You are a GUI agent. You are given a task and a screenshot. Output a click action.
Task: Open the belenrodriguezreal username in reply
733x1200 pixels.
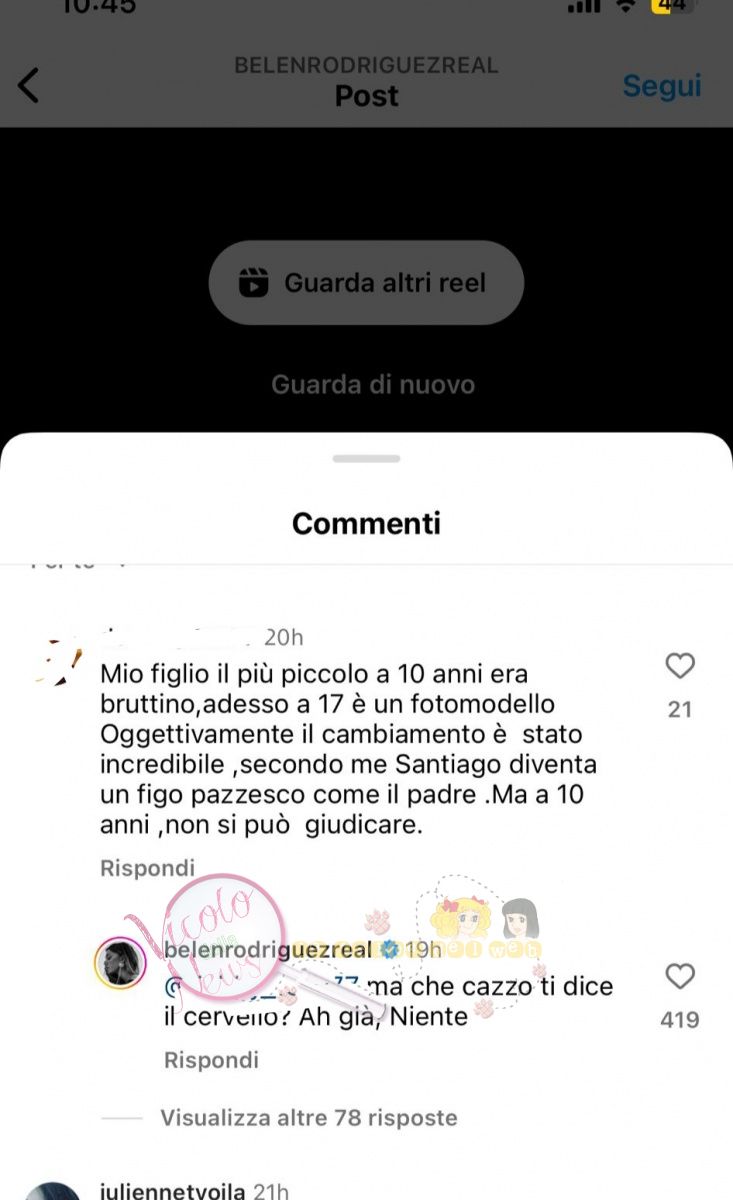[268, 950]
